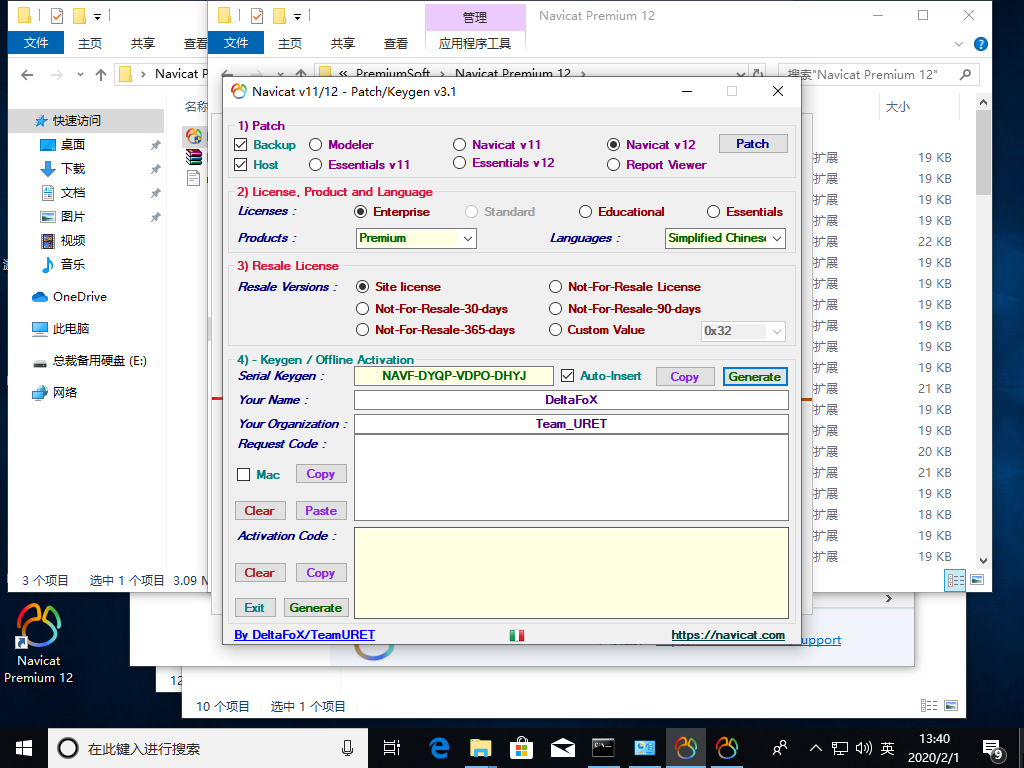Open 文件 tab in the left explorer window
The width and height of the screenshot is (1024, 768).
click(36, 43)
